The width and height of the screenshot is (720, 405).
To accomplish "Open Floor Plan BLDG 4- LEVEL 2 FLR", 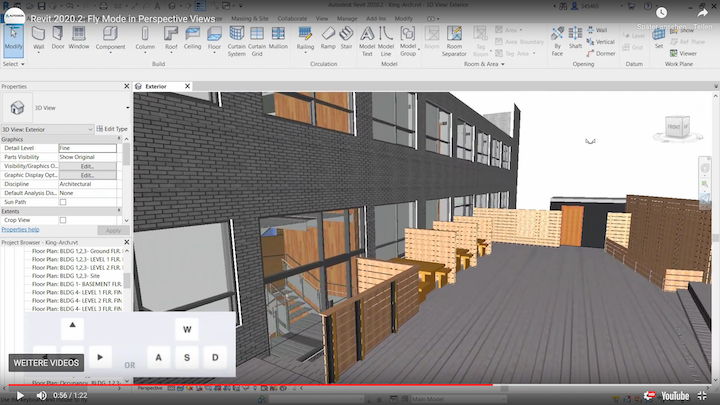I will tap(77, 301).
